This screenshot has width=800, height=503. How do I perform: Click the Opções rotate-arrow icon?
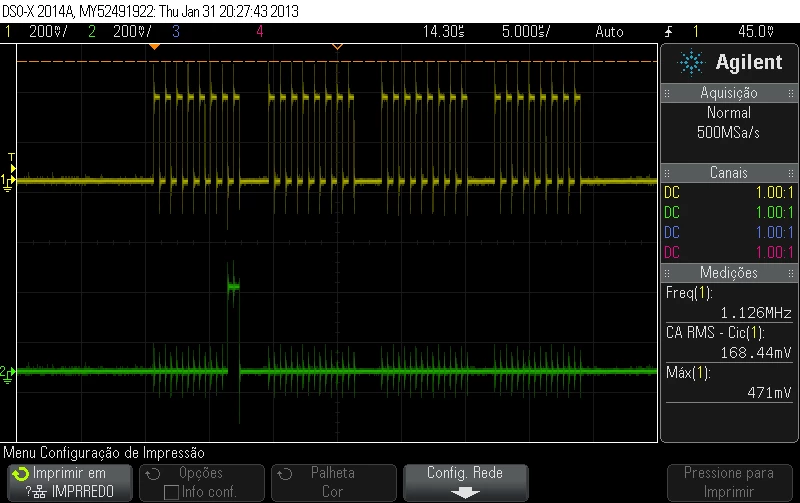152,474
